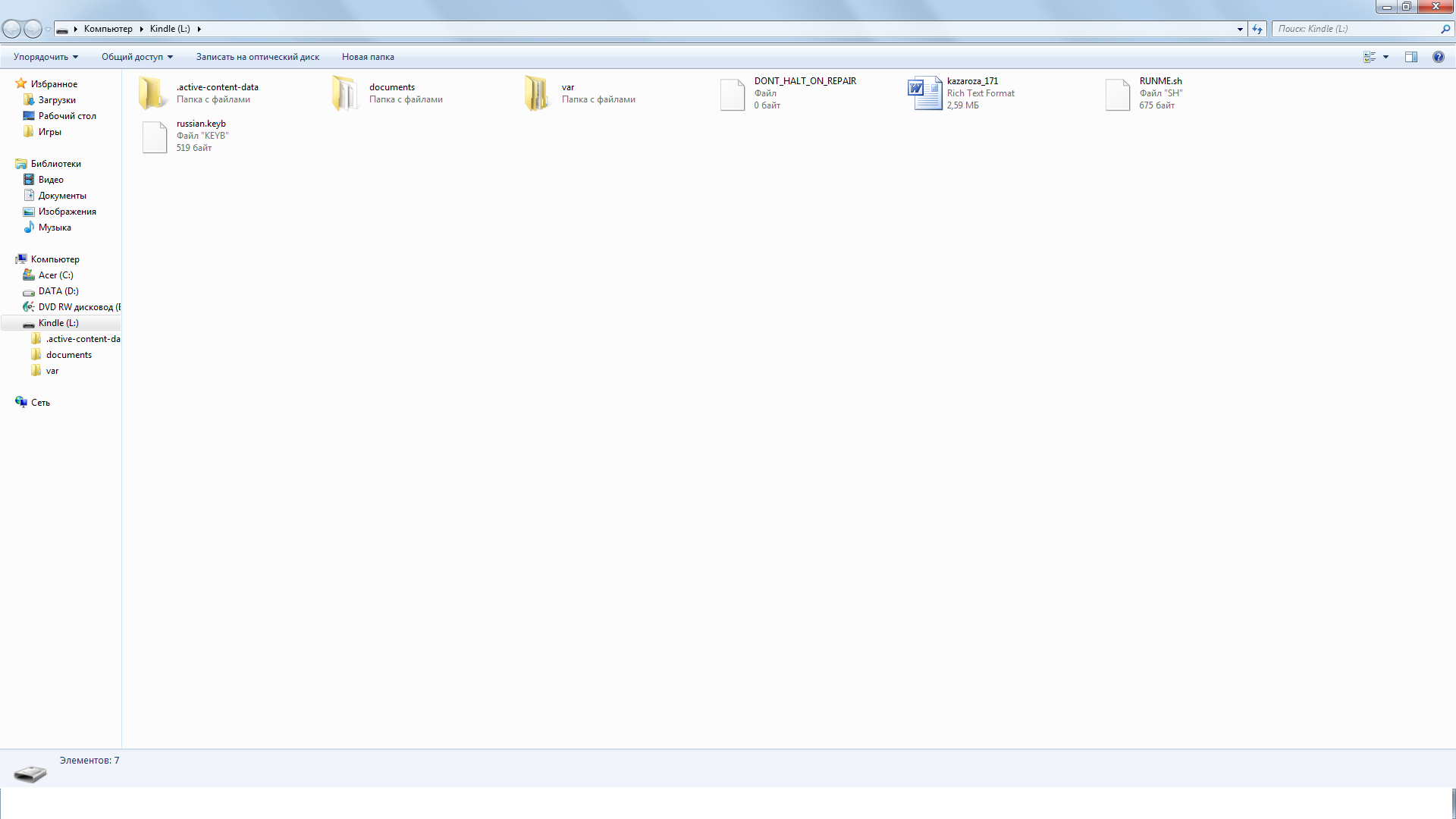
Task: Click the Back navigation arrow
Action: (12, 29)
